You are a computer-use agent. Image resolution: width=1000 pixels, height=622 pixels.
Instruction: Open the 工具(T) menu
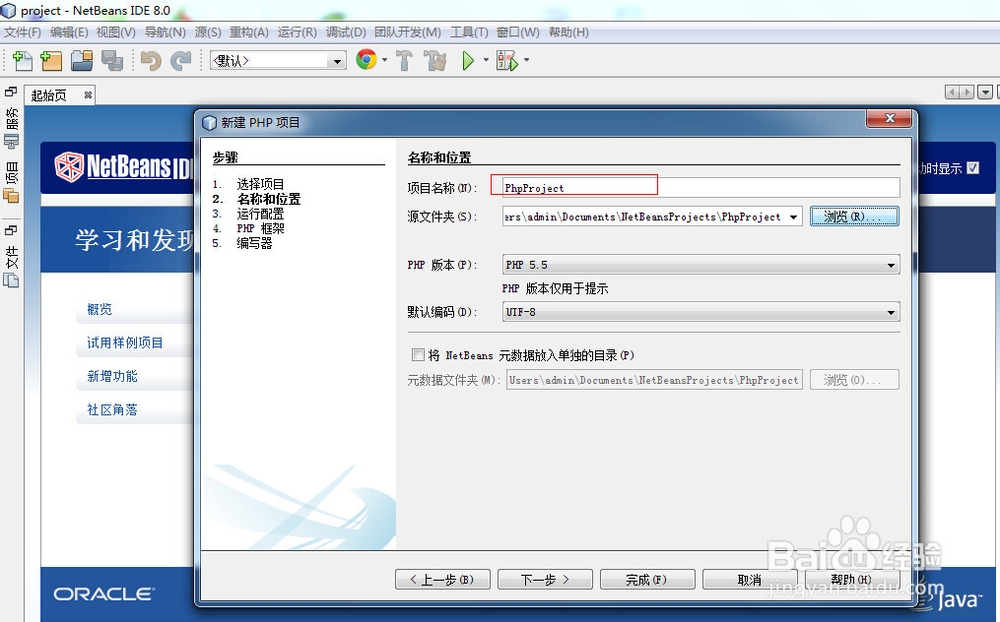pos(469,32)
